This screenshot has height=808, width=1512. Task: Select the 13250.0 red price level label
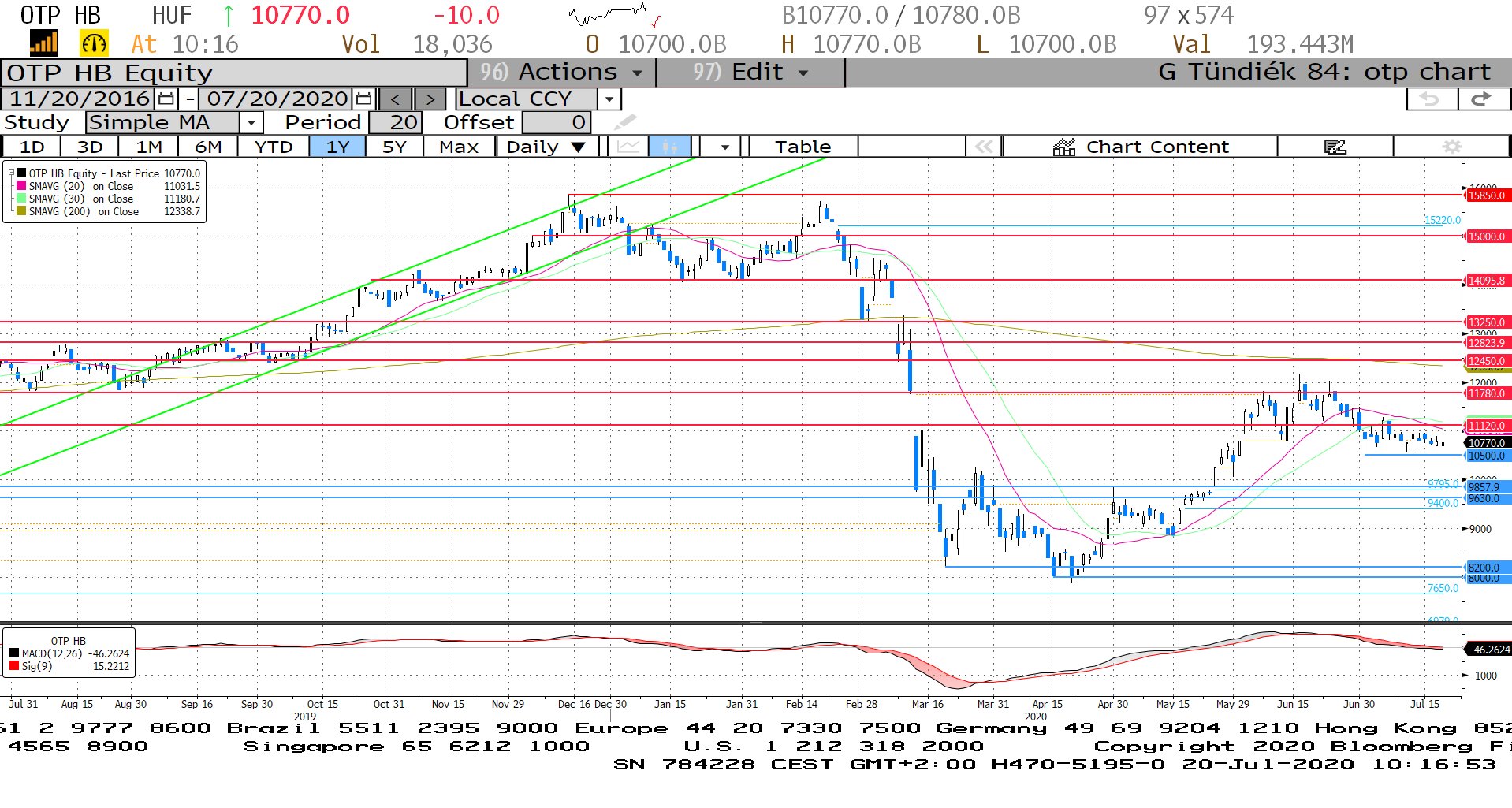point(1487,322)
